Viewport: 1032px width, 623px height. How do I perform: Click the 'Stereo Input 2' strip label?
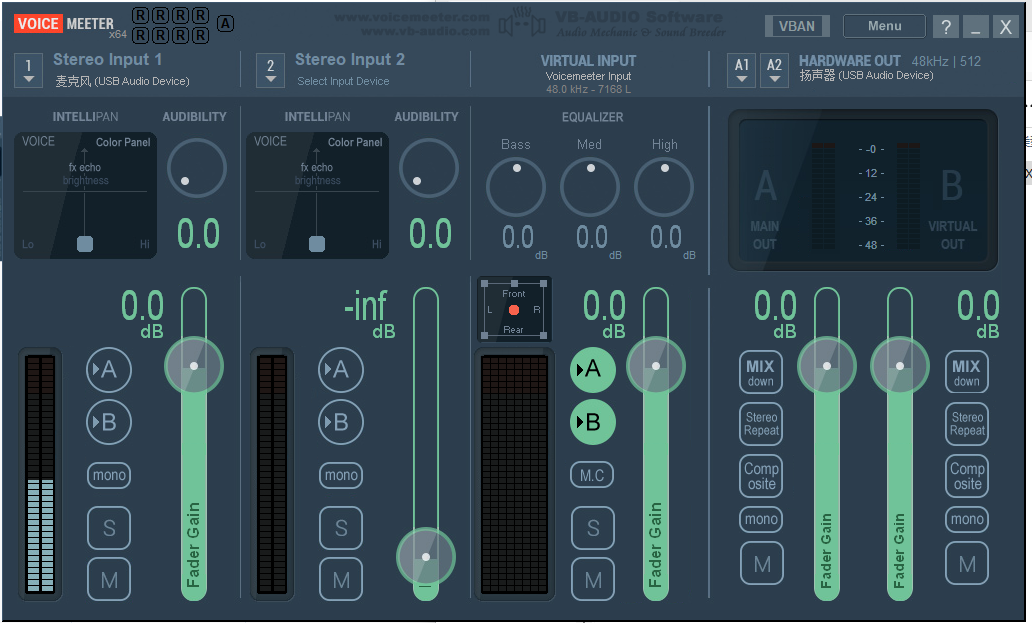pyautogui.click(x=349, y=59)
